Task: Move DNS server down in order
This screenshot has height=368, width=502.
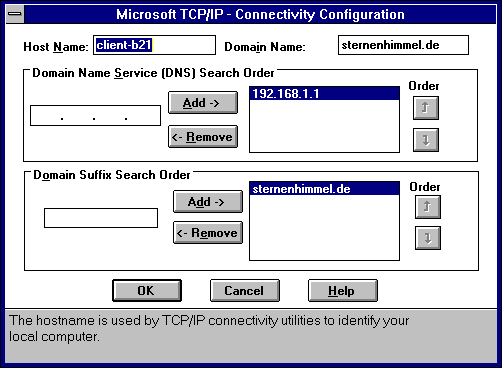Action: pyautogui.click(x=426, y=140)
